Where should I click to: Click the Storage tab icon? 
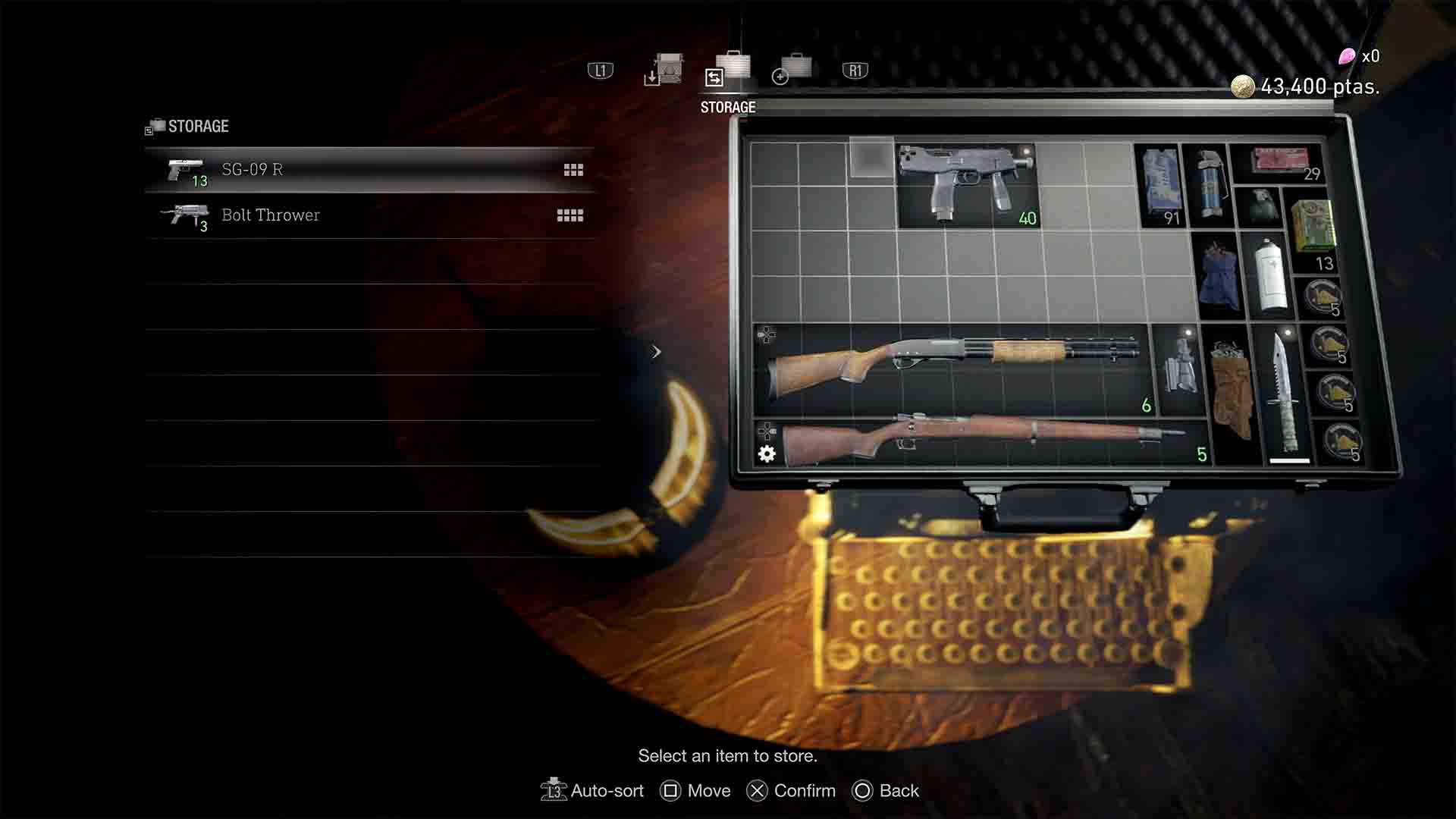(727, 70)
